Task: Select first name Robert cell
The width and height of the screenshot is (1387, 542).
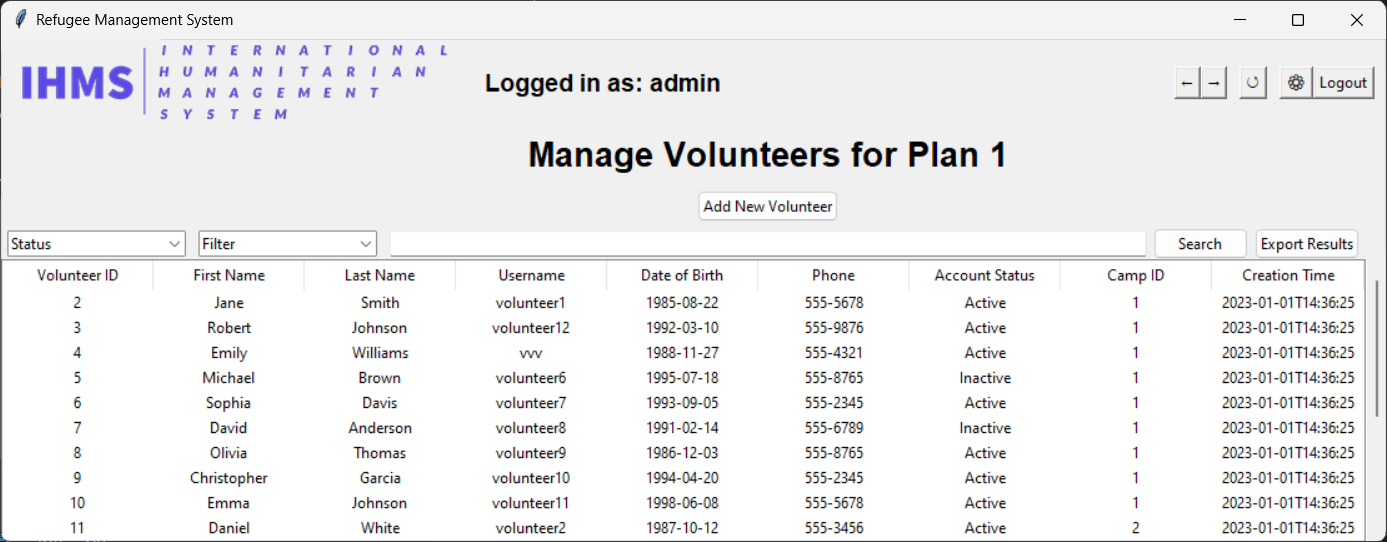Action: [229, 328]
